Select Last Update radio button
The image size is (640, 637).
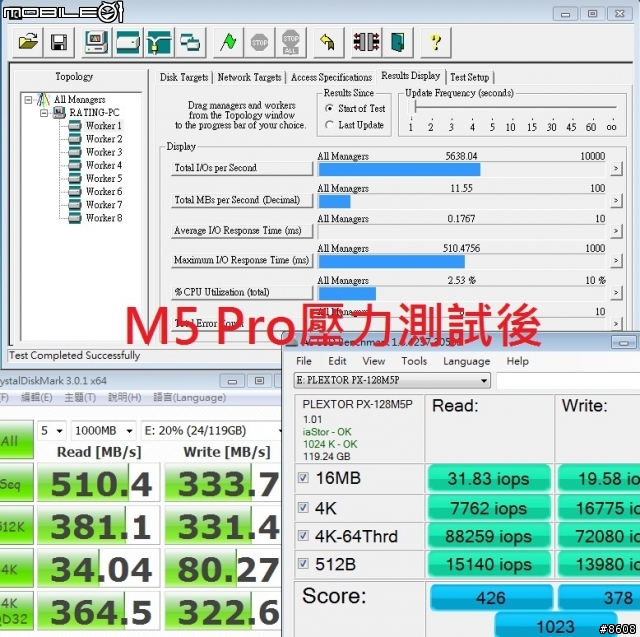329,125
